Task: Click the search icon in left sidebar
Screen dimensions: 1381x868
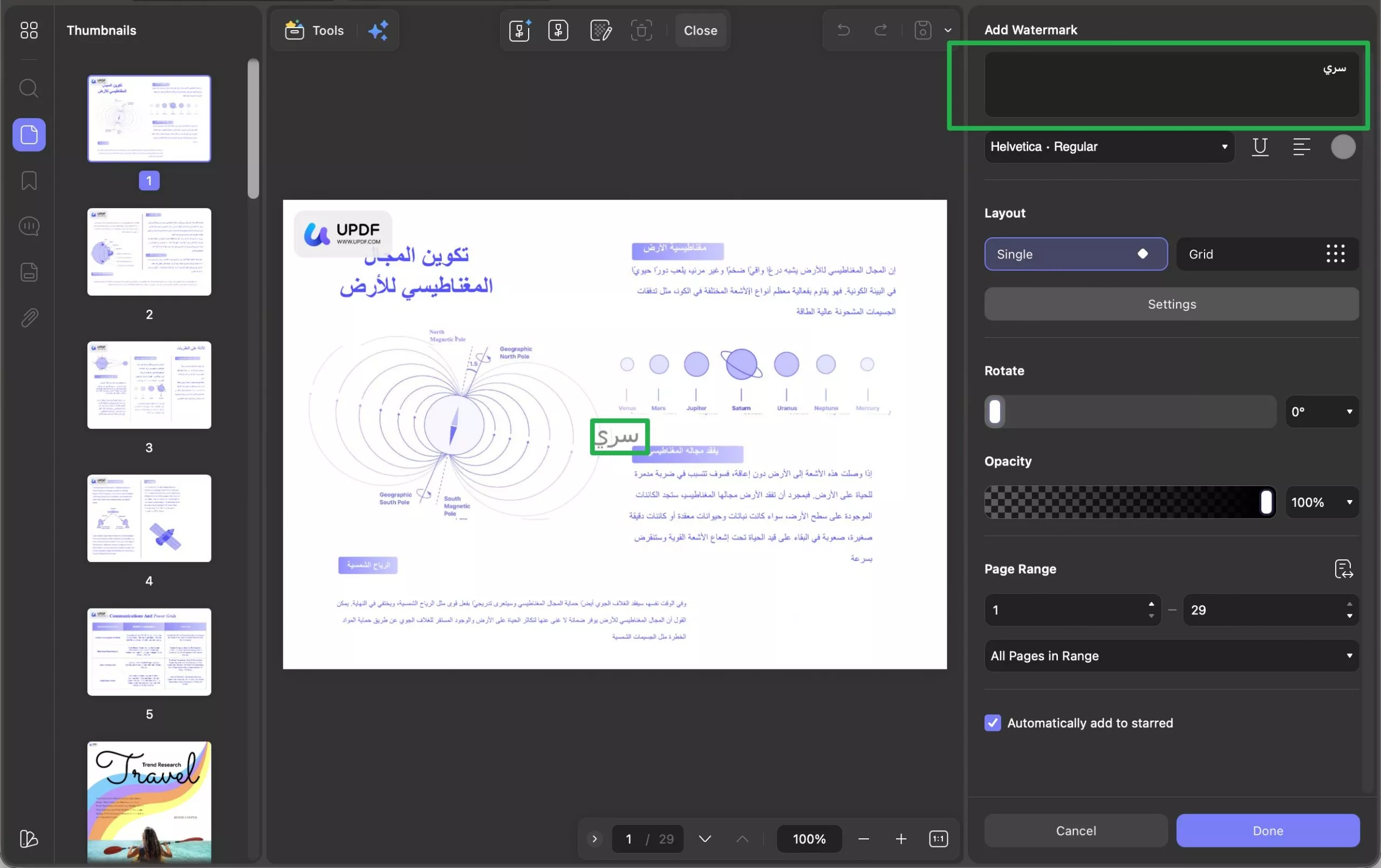Action: pyautogui.click(x=29, y=88)
